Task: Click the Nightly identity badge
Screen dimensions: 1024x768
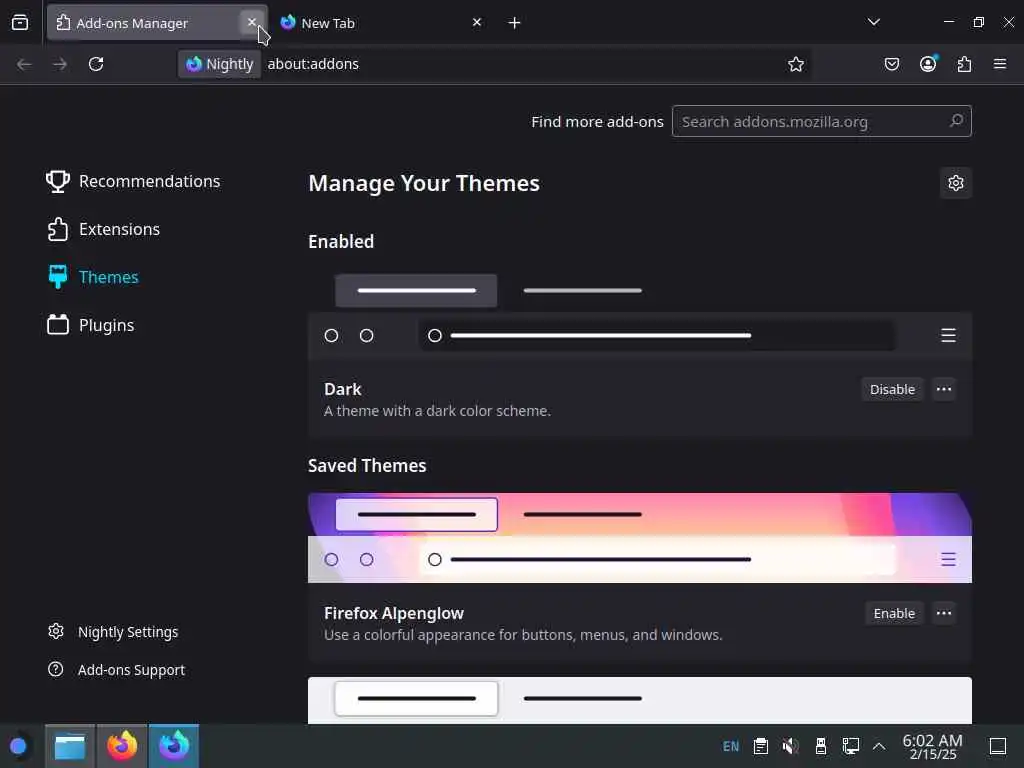Action: [x=220, y=64]
